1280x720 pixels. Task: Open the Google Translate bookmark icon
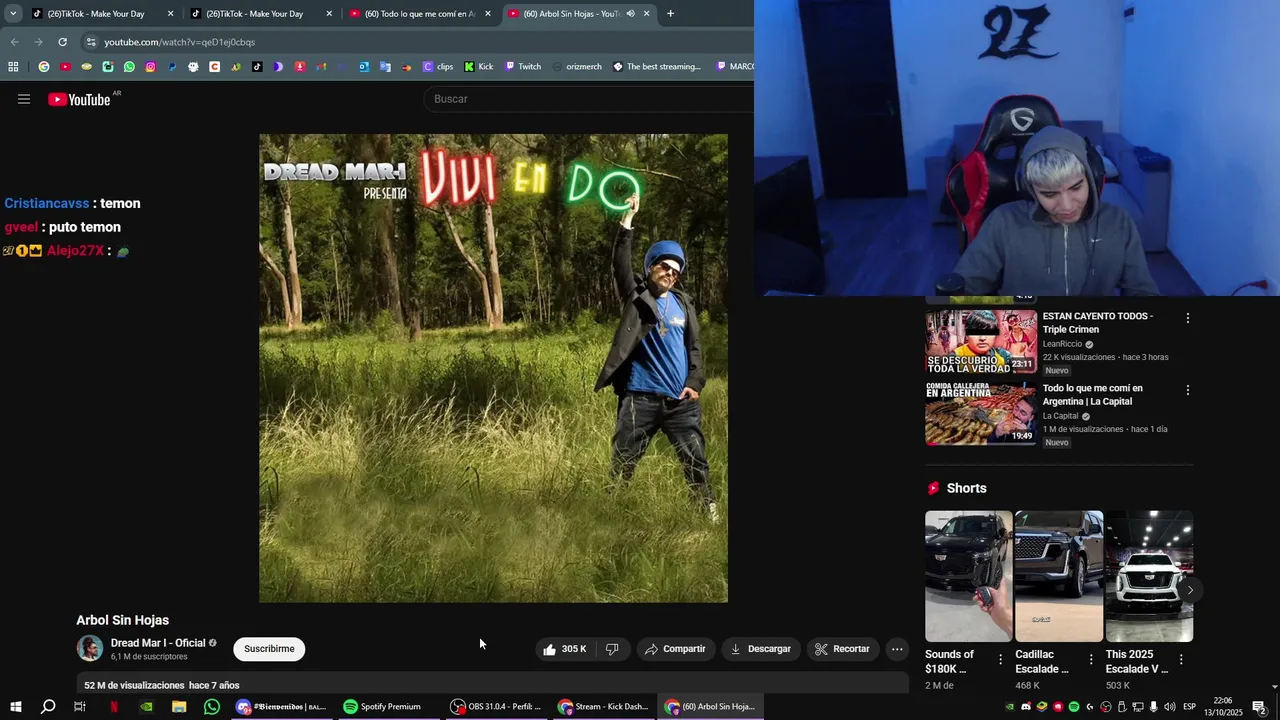point(385,67)
